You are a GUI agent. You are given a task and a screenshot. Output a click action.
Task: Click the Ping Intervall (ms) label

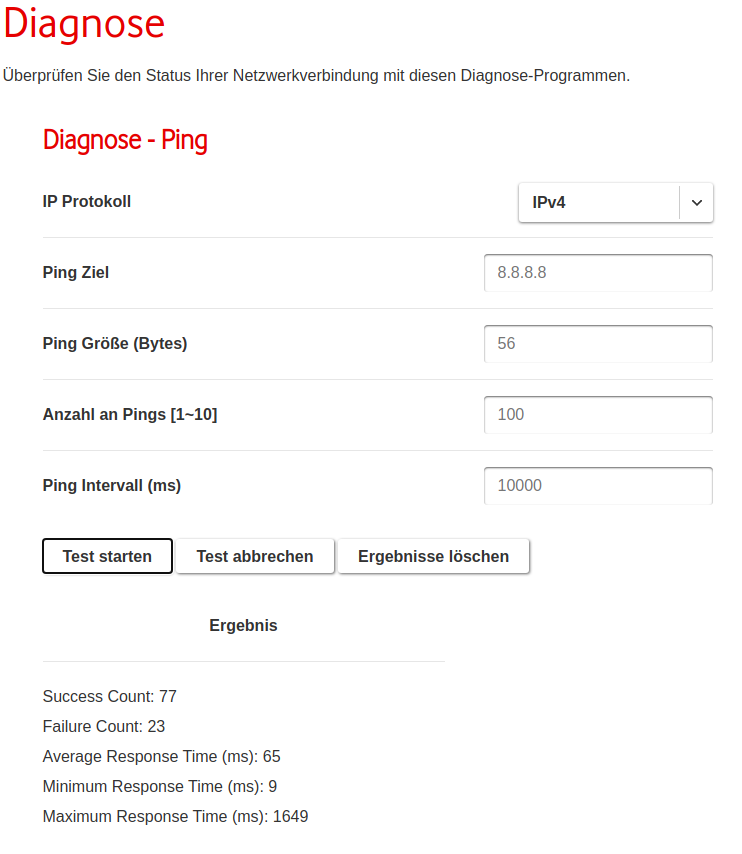(x=112, y=485)
